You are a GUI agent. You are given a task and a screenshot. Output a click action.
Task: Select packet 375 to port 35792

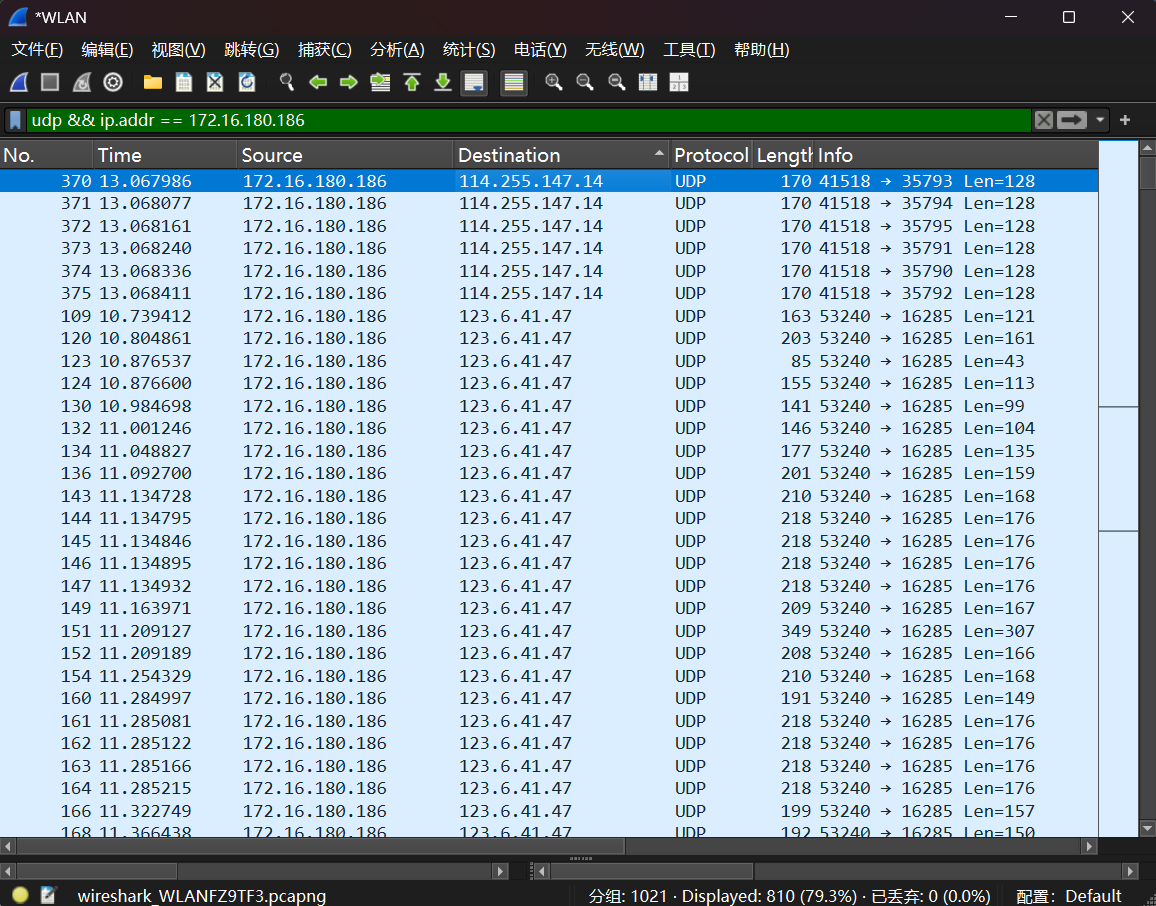pyautogui.click(x=549, y=293)
